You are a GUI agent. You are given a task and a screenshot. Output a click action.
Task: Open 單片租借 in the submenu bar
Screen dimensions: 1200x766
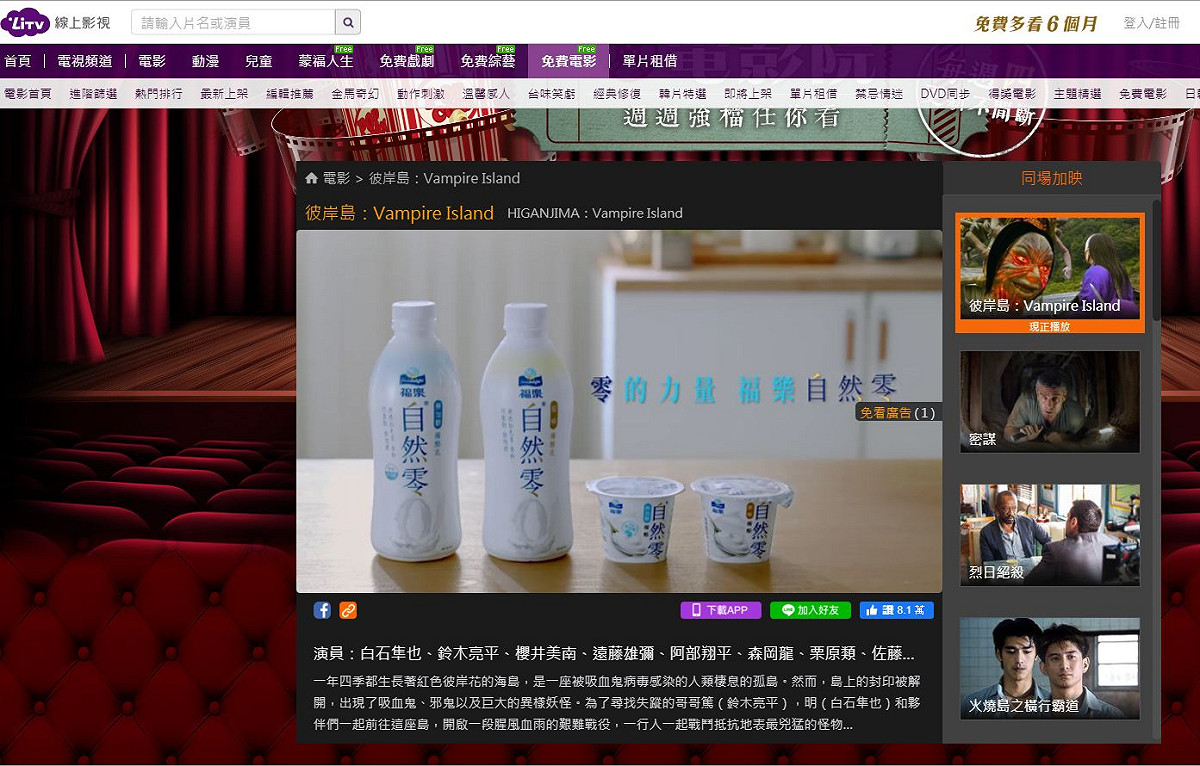click(814, 94)
